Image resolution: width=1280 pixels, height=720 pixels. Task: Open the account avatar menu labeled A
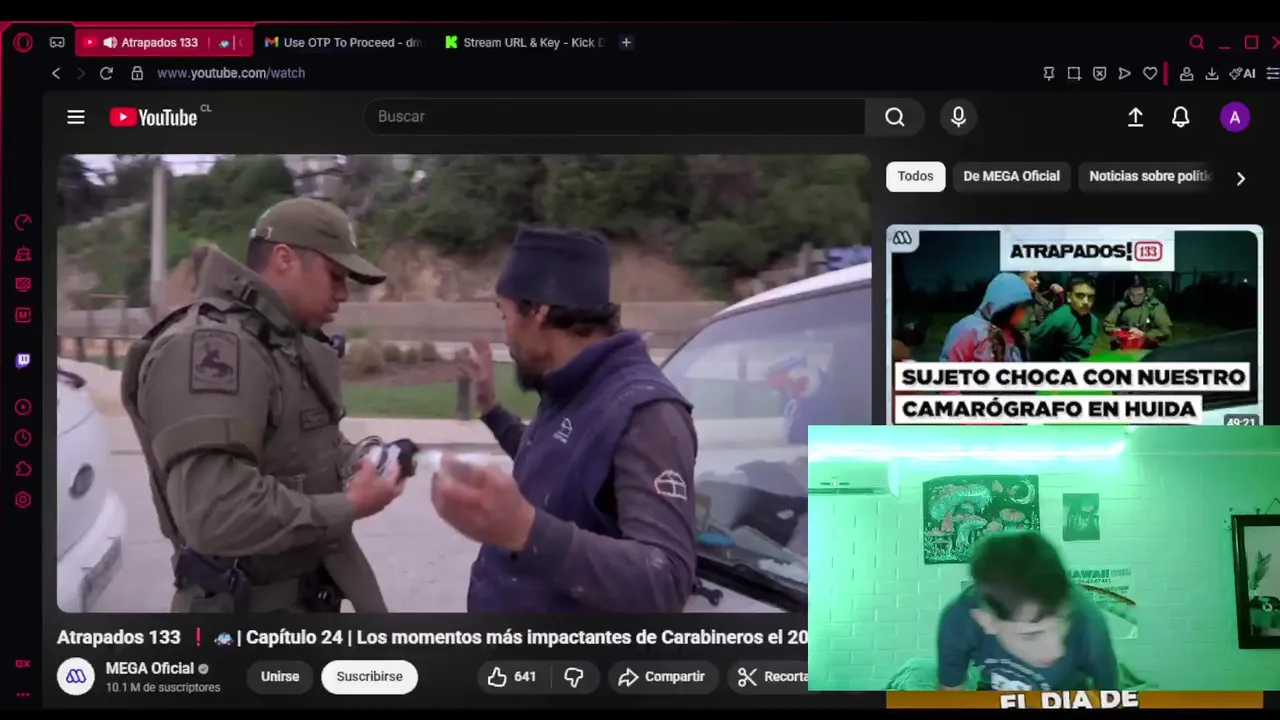1235,117
